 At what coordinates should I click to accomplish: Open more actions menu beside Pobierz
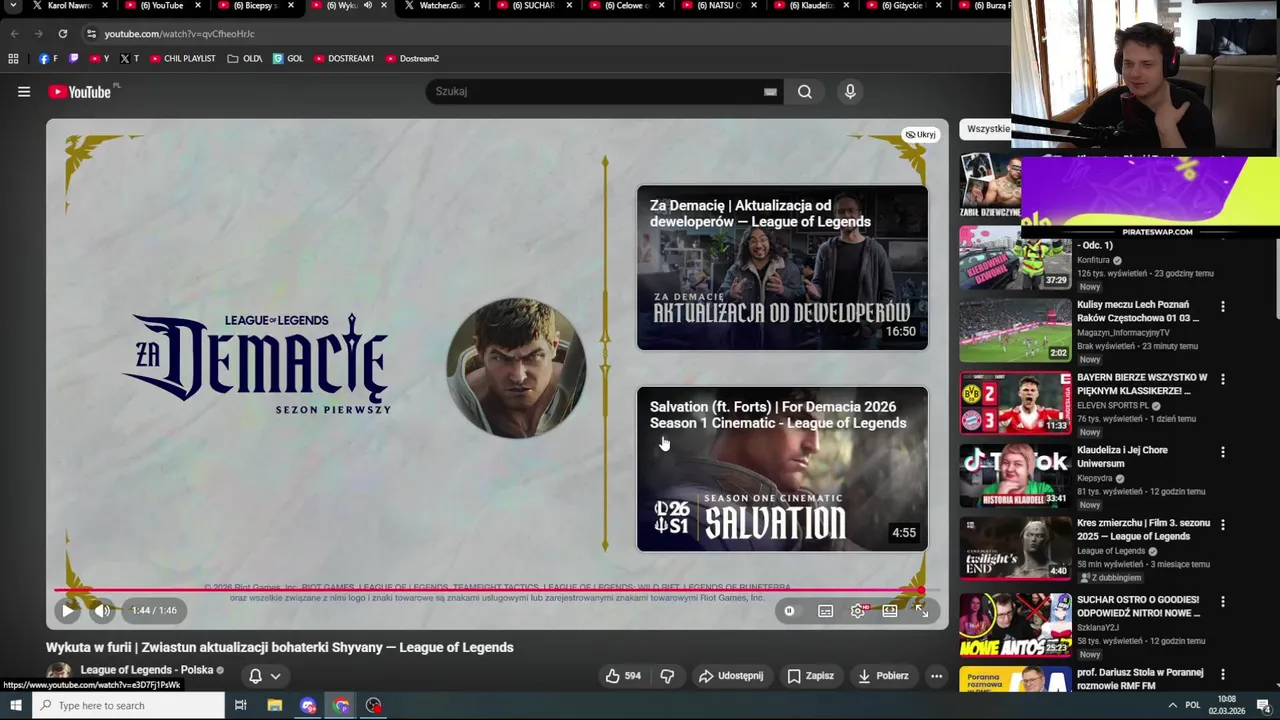936,676
